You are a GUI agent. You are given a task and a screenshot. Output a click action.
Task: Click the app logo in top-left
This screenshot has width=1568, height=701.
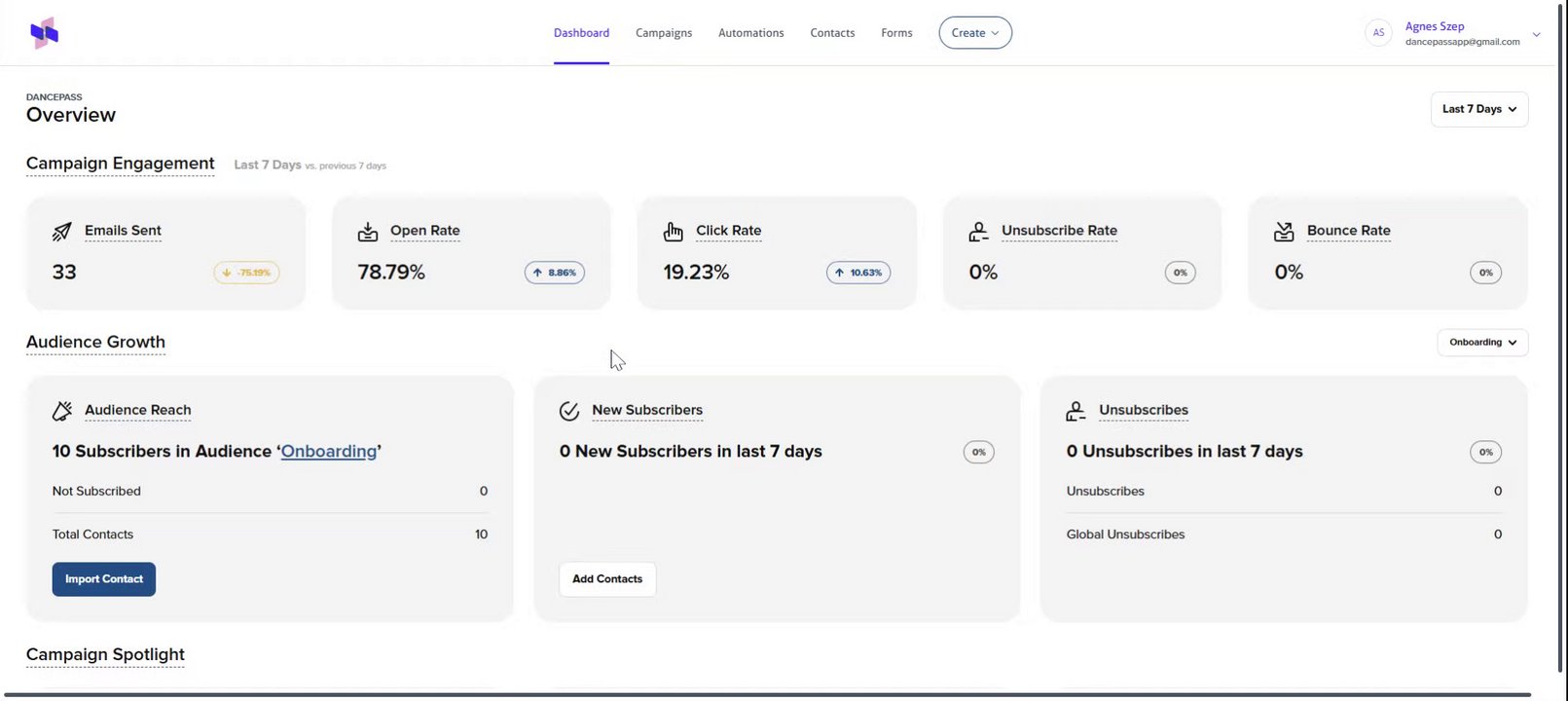[x=44, y=33]
